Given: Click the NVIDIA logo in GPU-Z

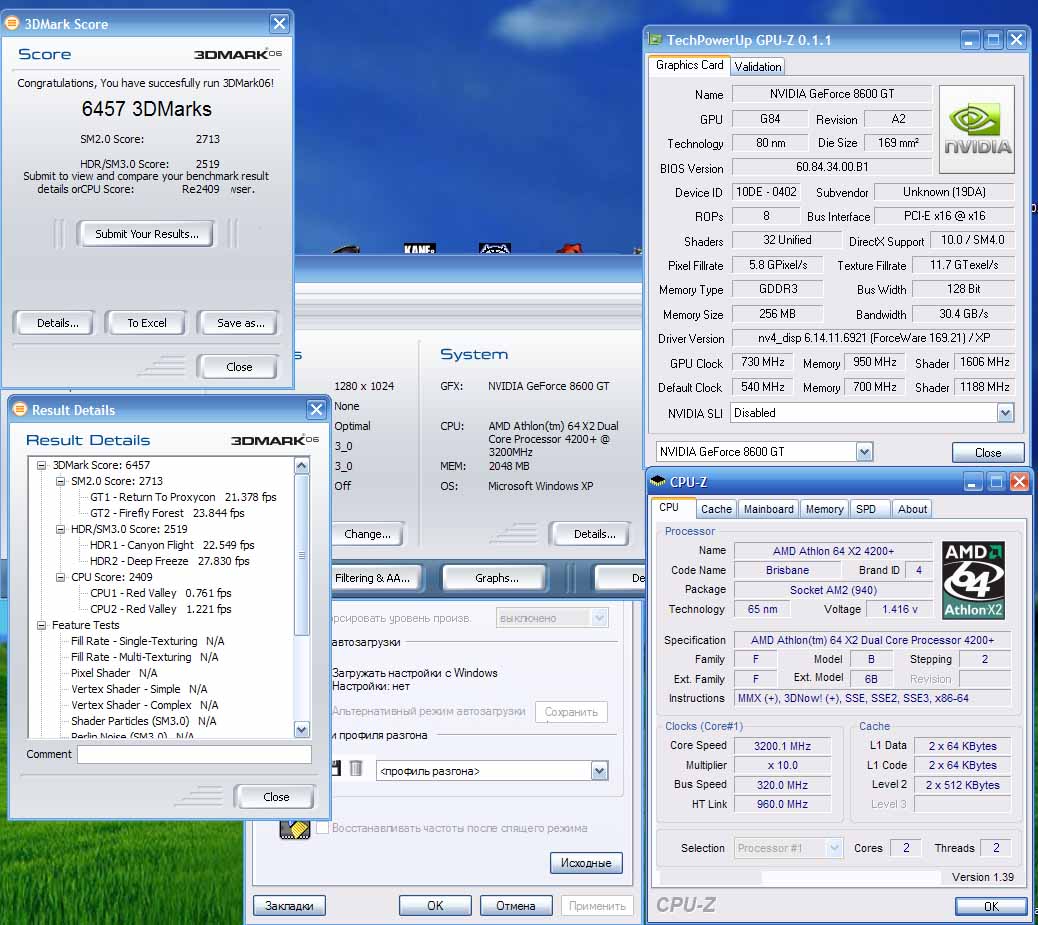Looking at the screenshot, I should coord(976,128).
